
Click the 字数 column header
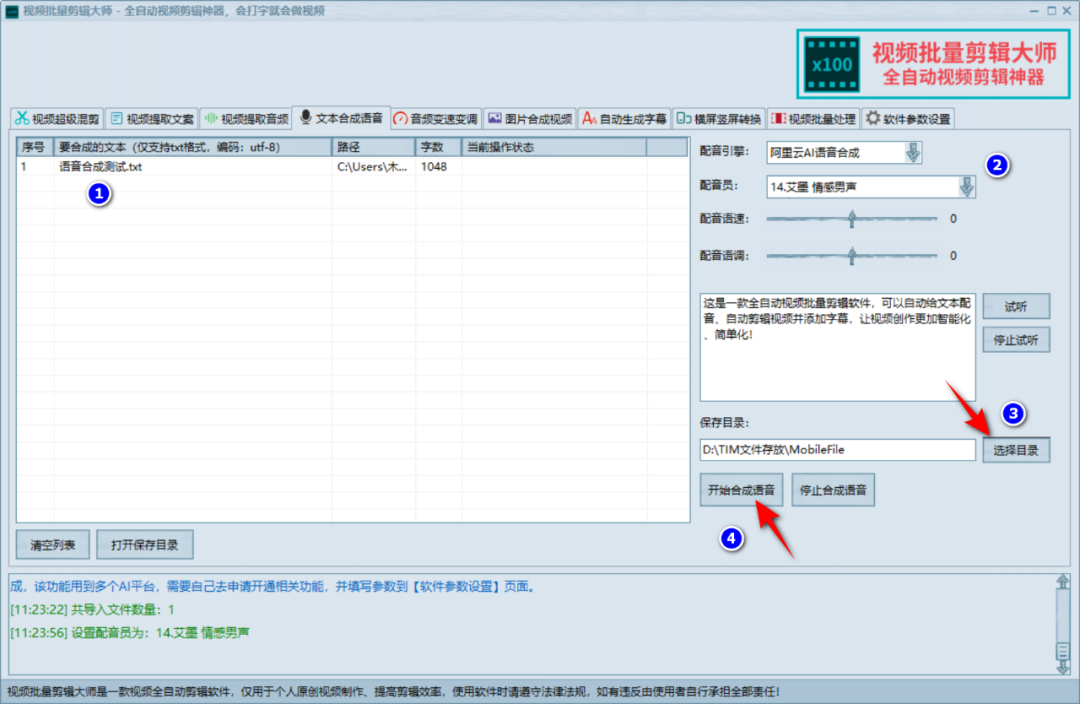[x=439, y=147]
